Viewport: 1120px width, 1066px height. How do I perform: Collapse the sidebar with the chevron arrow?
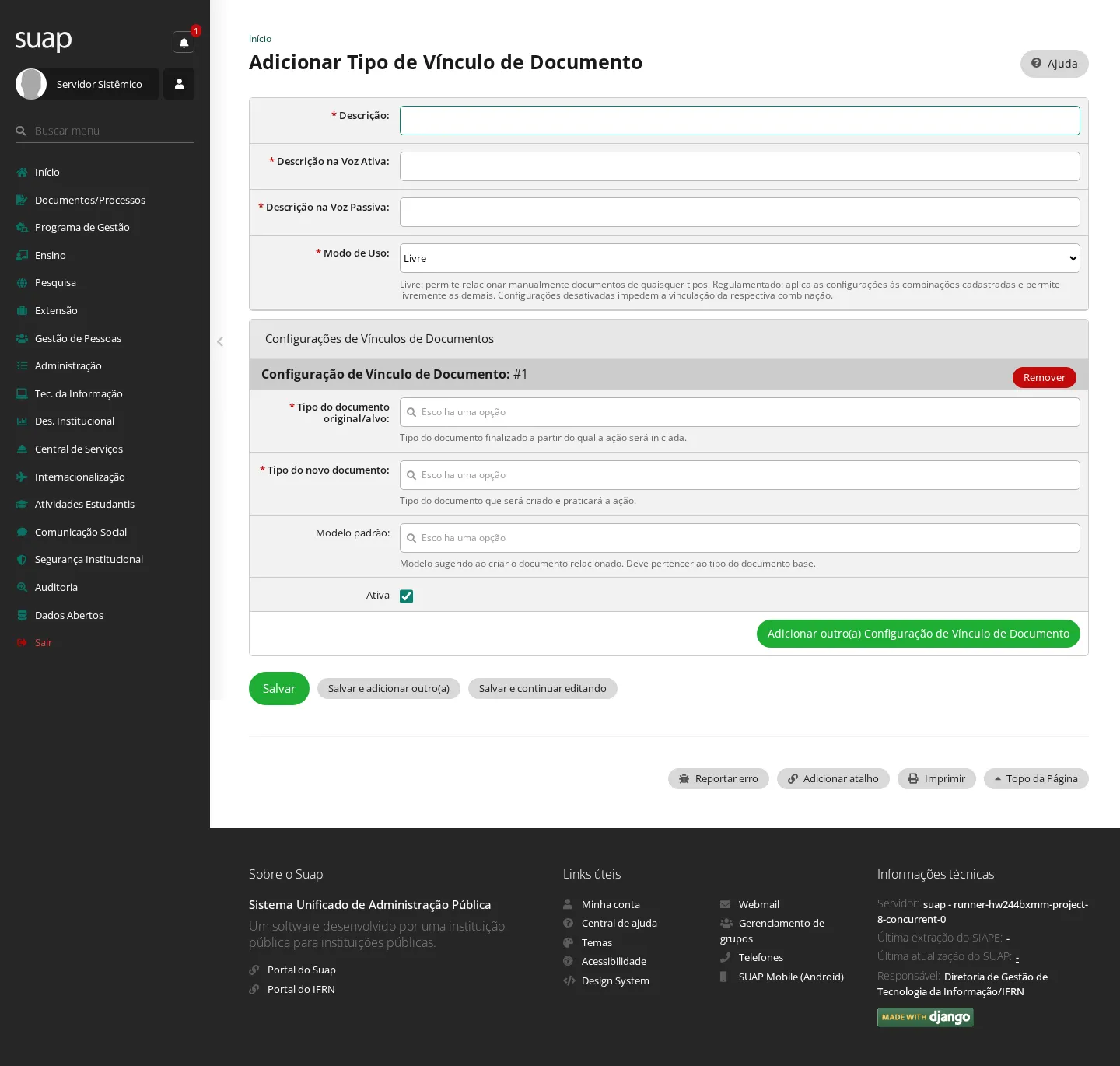click(x=220, y=341)
